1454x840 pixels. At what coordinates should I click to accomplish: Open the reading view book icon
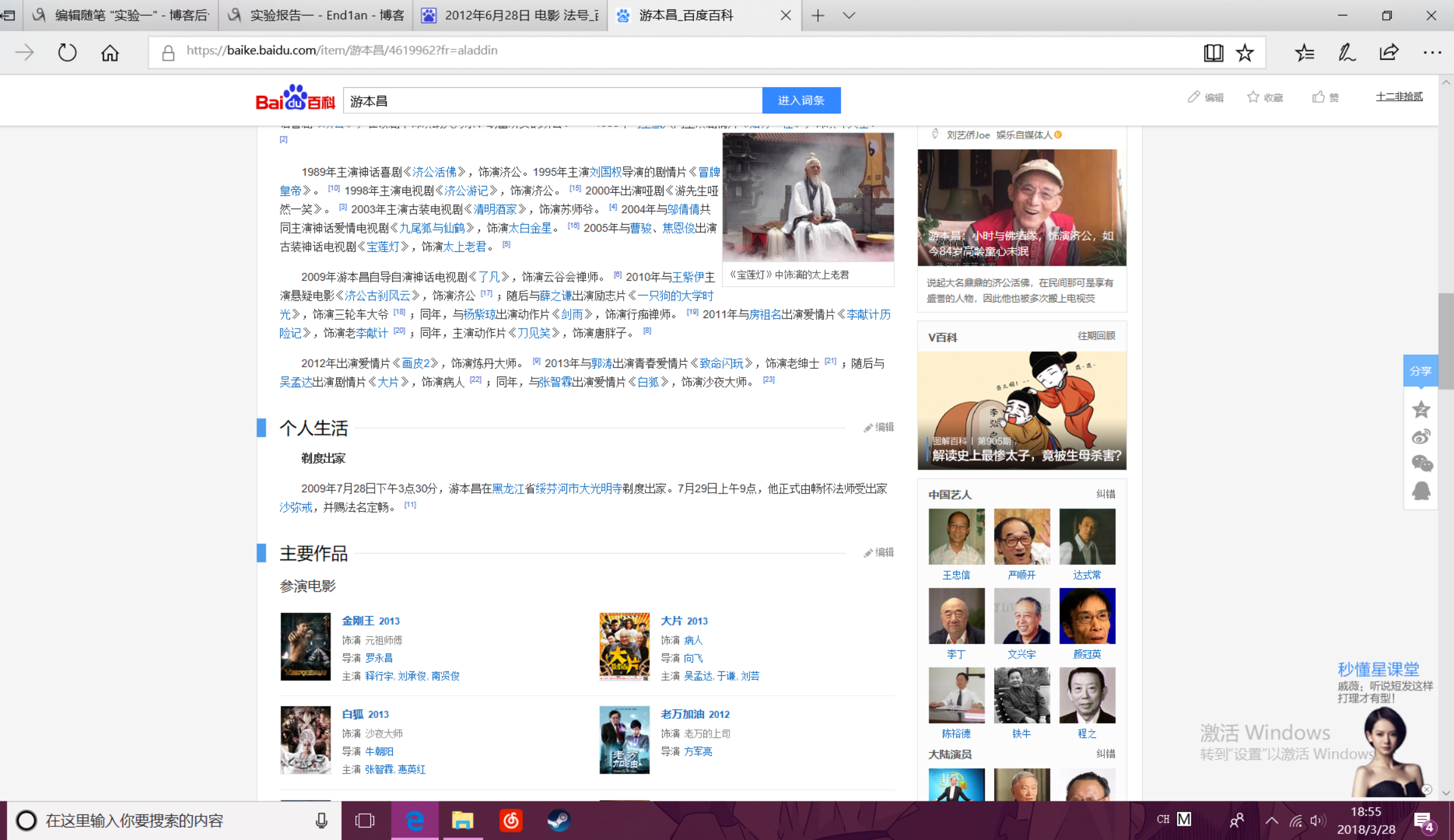(x=1212, y=53)
